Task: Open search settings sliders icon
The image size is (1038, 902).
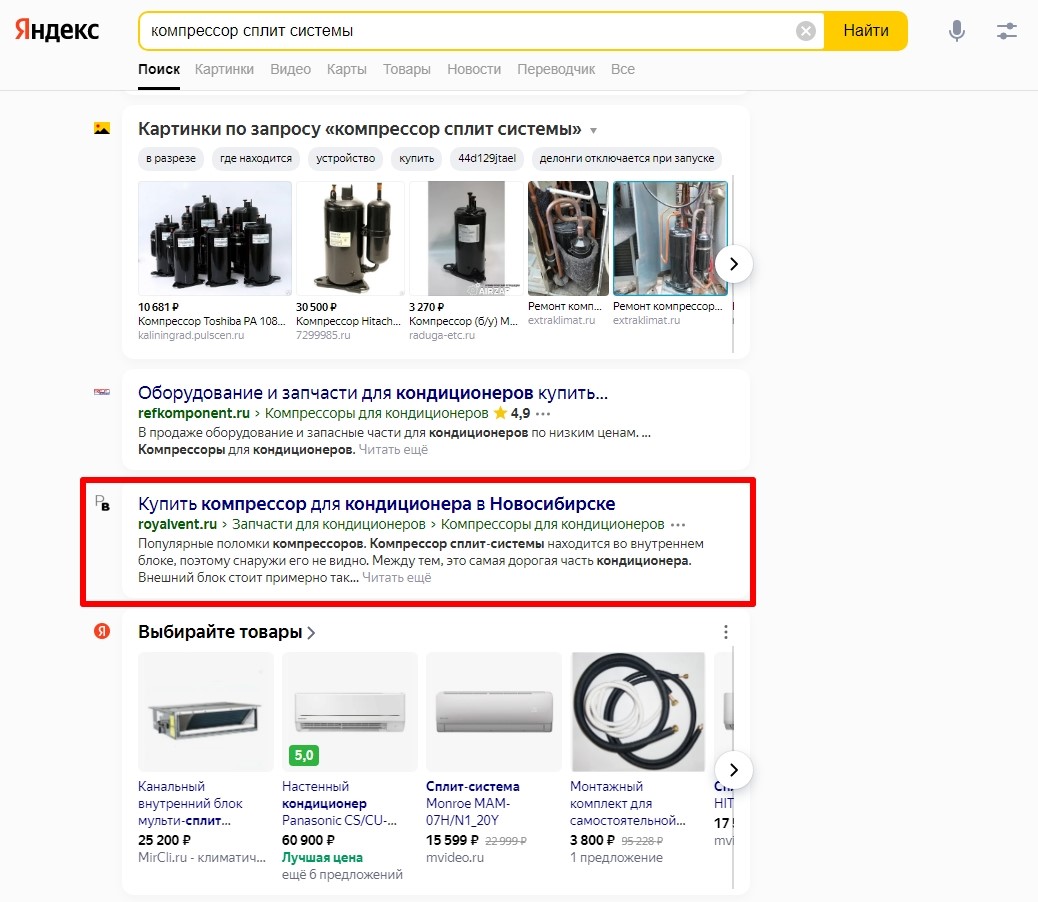Action: pos(1006,31)
